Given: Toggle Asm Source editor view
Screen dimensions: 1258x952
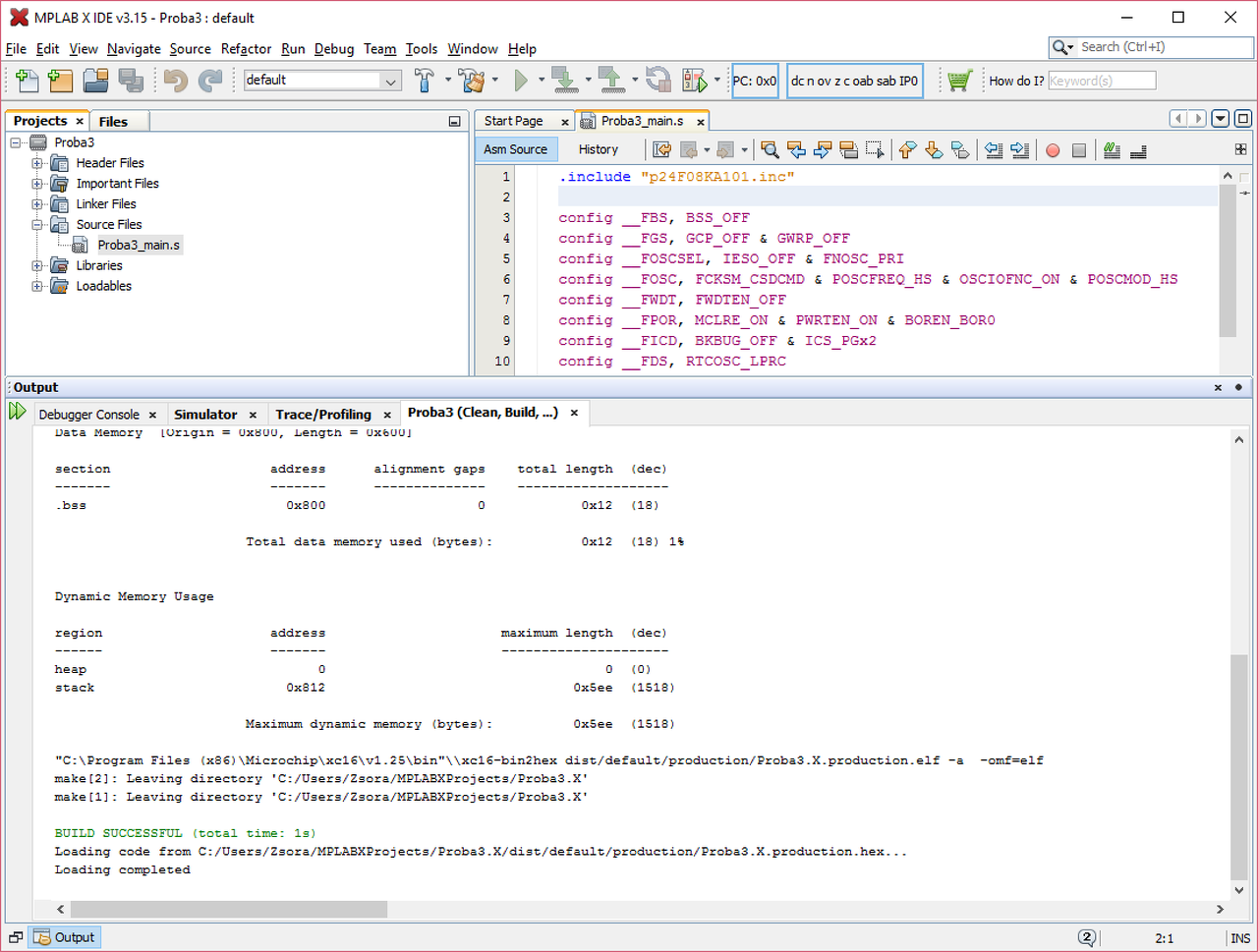Looking at the screenshot, I should tap(515, 149).
